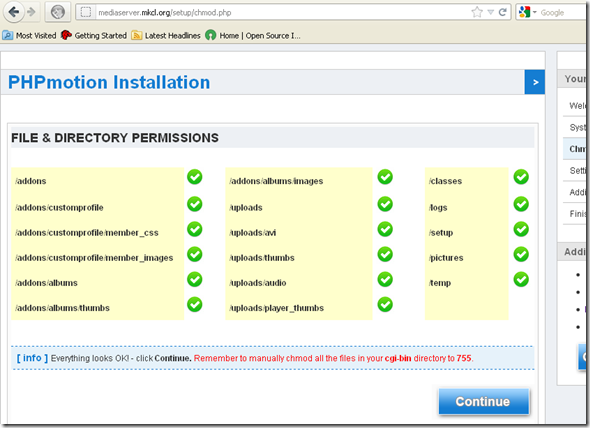Select the highlighted Chmod step in sidebar

(576, 149)
